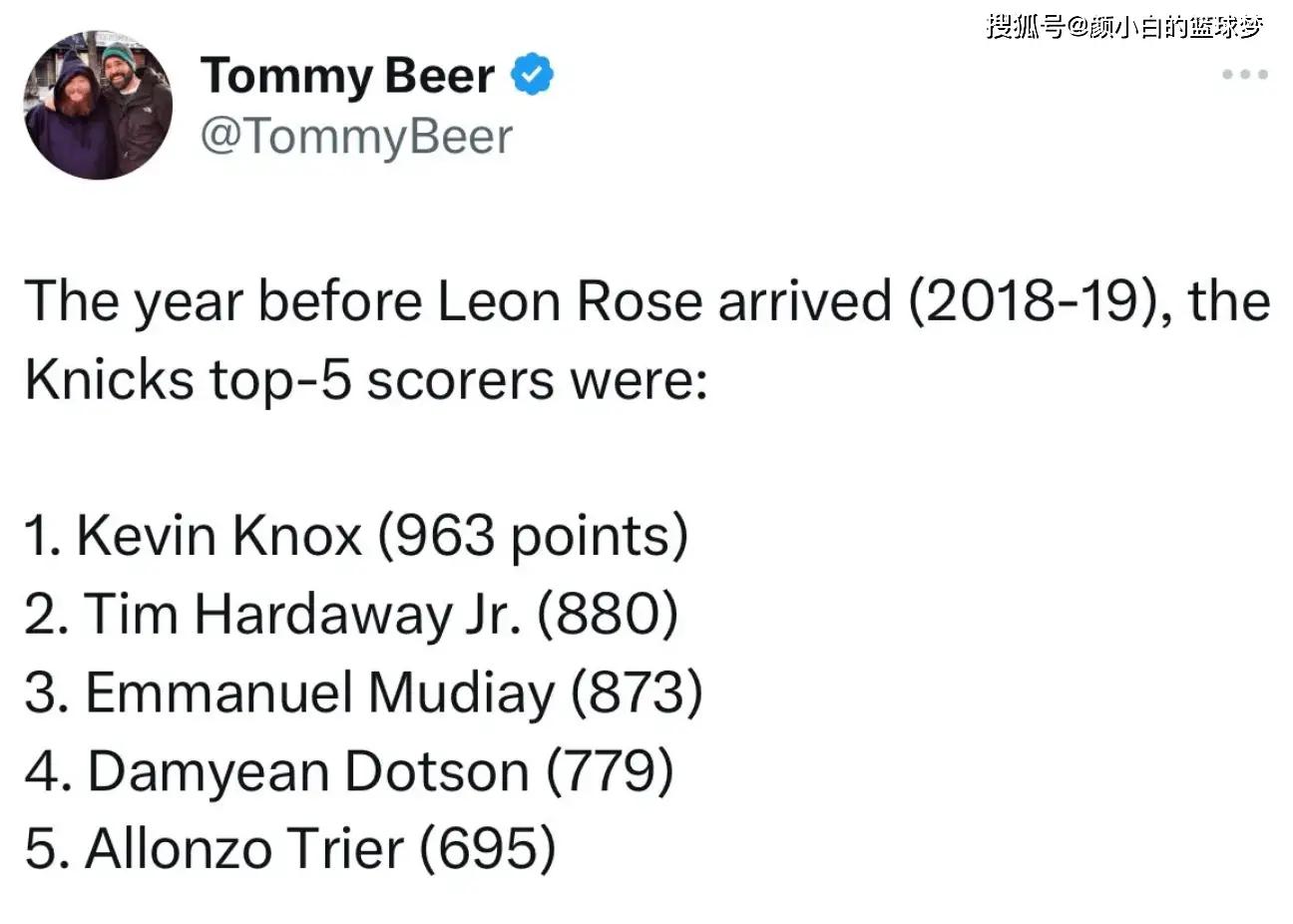Open the @TommyBeer handle link
The height and width of the screenshot is (924, 1293).
(x=356, y=137)
